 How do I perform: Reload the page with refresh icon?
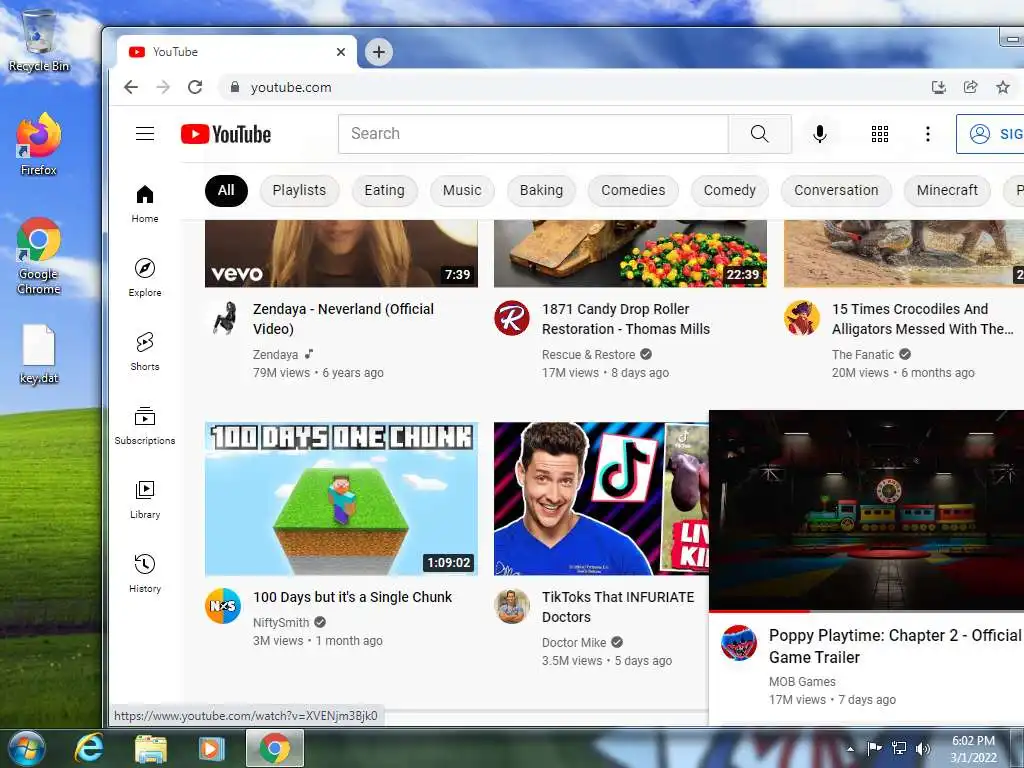tap(195, 87)
